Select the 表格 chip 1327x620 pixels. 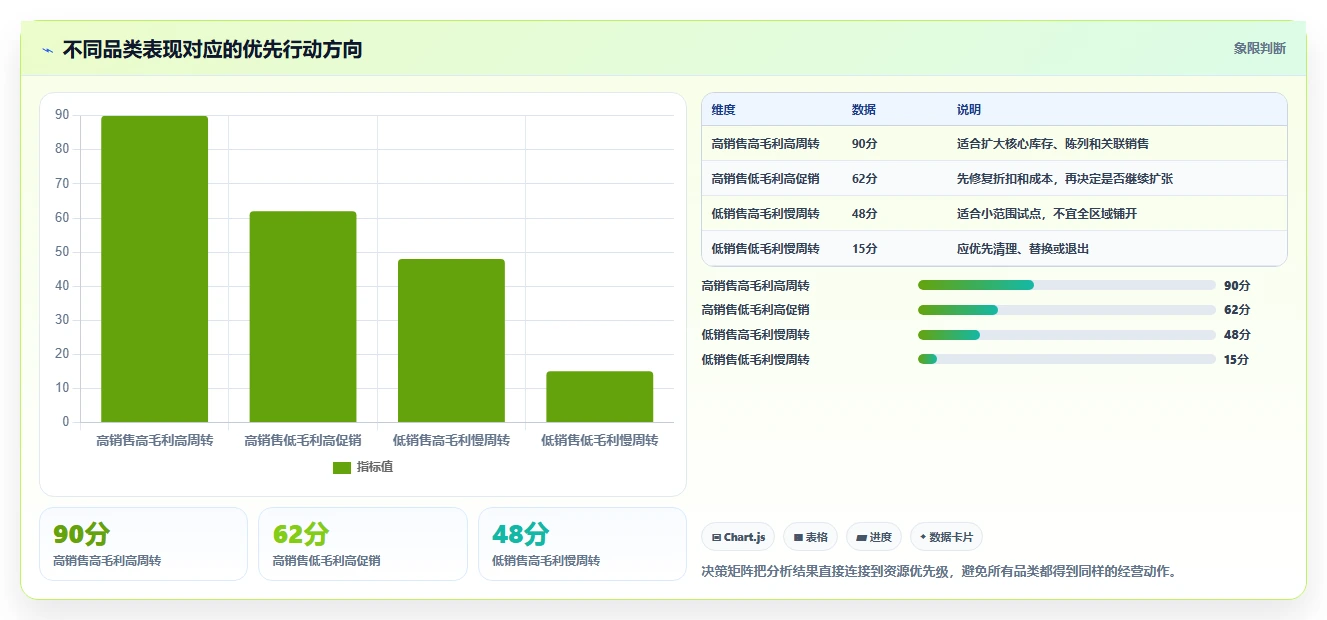point(810,537)
